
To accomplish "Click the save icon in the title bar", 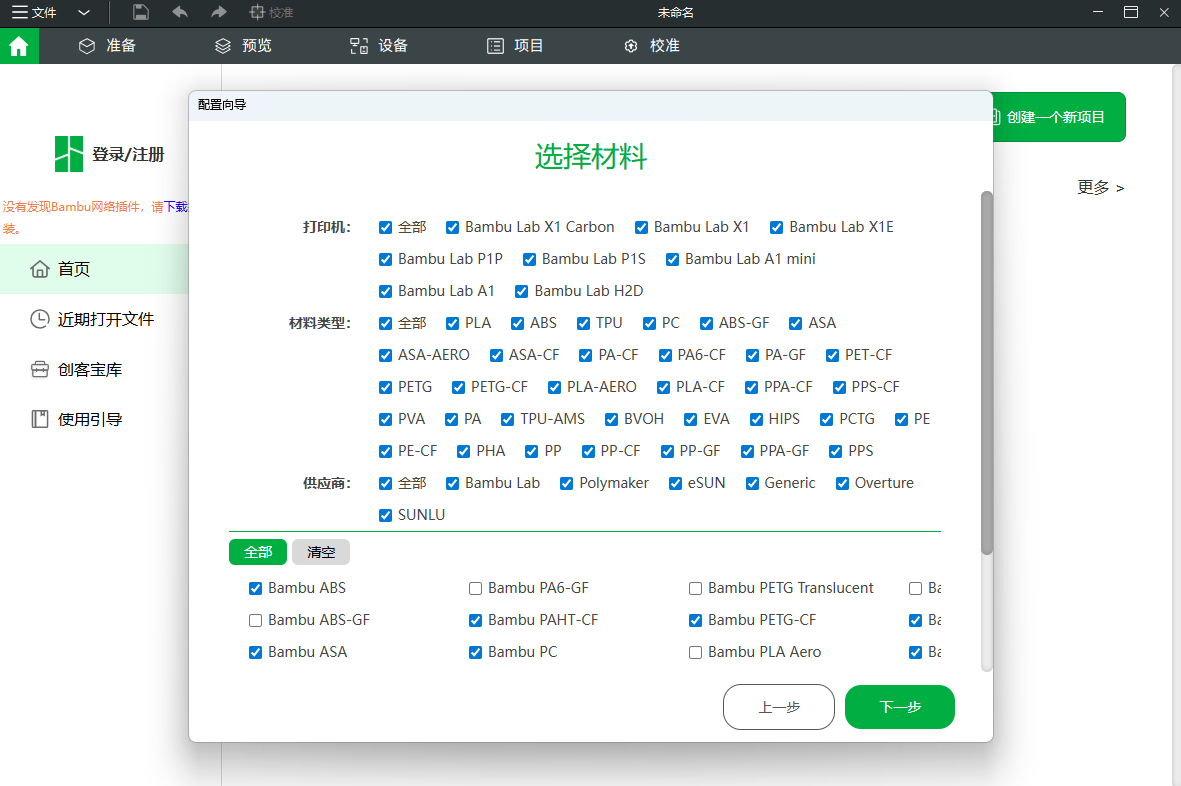I will (141, 12).
